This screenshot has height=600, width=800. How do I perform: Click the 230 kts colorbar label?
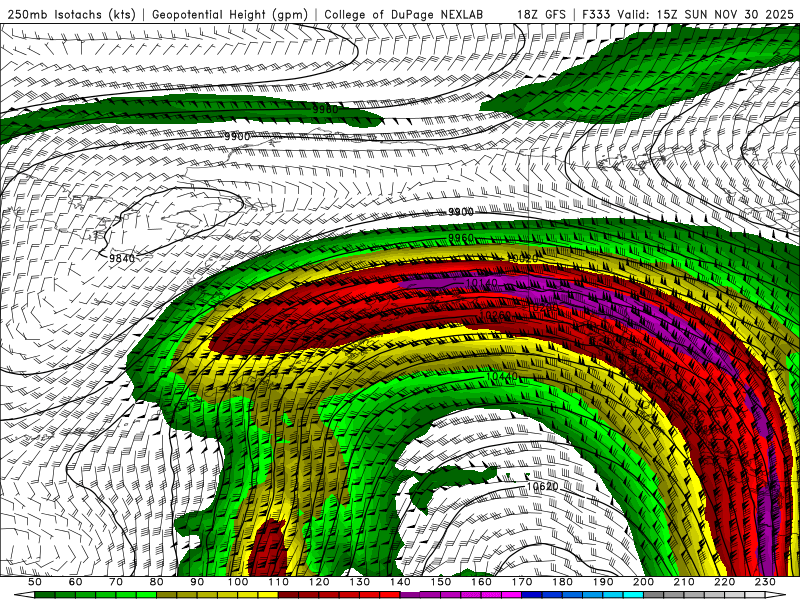point(766,582)
